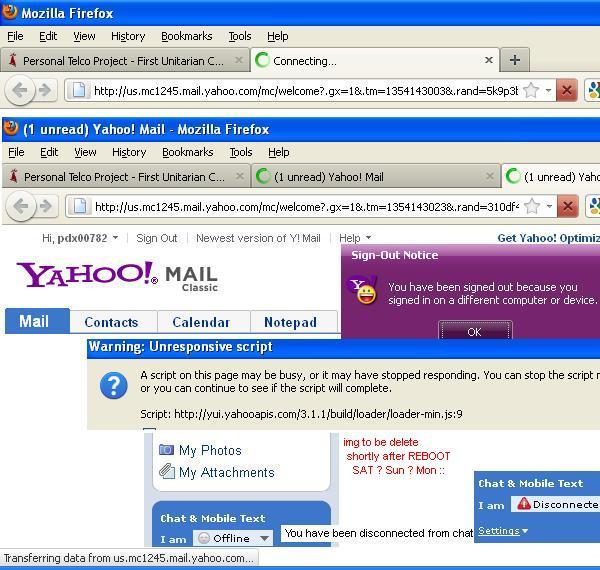Click the Yahoo! Mail Classic logo
The width and height of the screenshot is (600, 570).
(x=117, y=276)
